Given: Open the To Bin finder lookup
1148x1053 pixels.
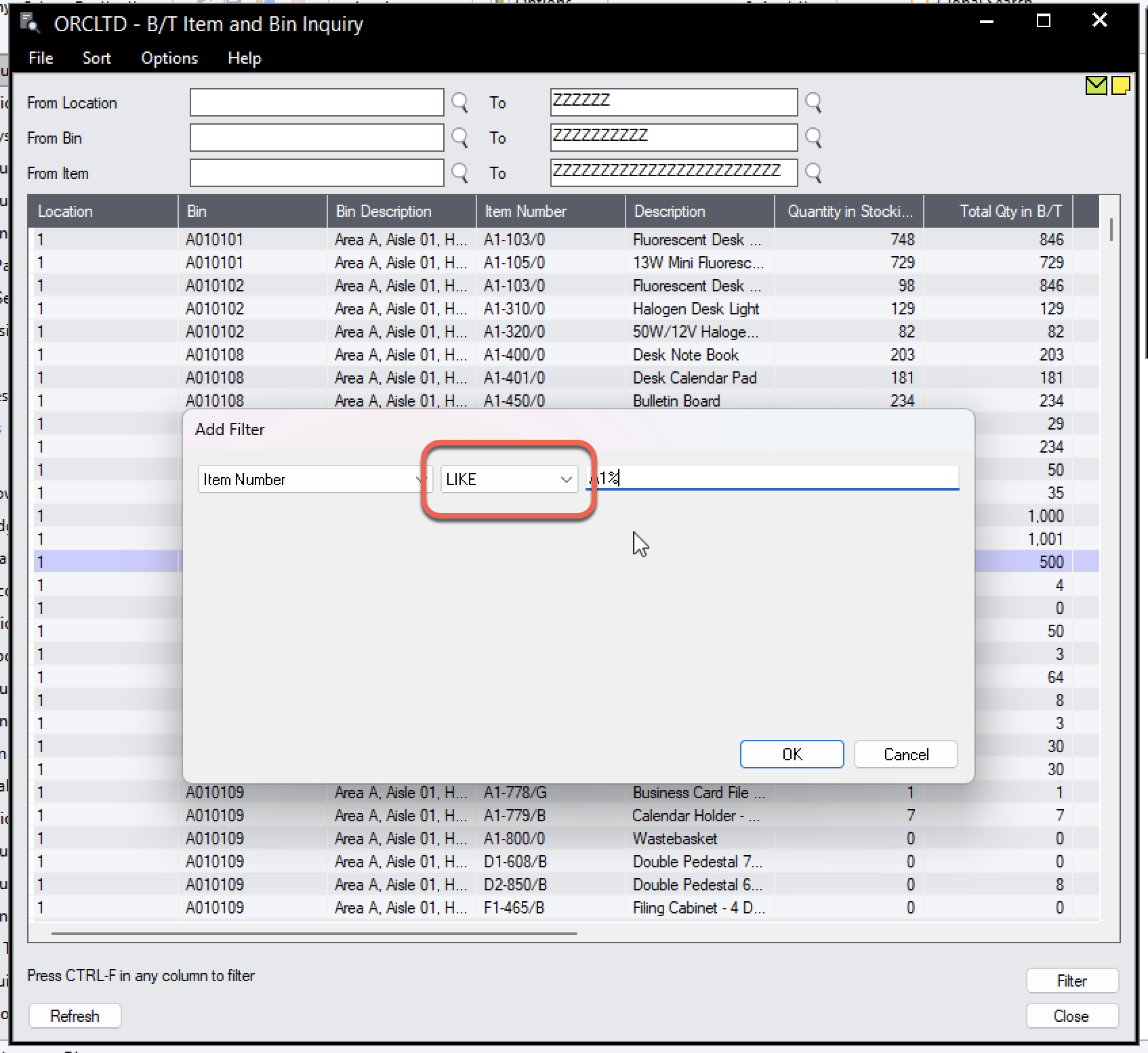Looking at the screenshot, I should click(813, 138).
